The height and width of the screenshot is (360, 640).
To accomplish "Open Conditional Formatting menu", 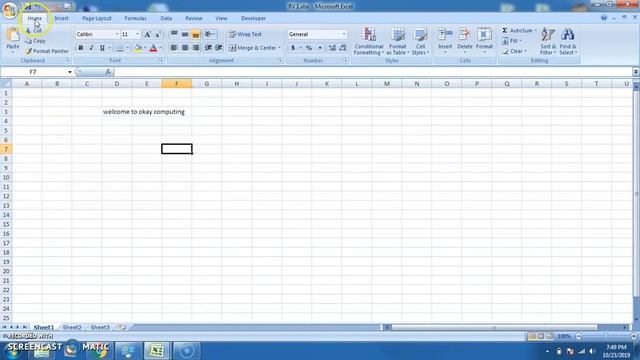I will (369, 41).
